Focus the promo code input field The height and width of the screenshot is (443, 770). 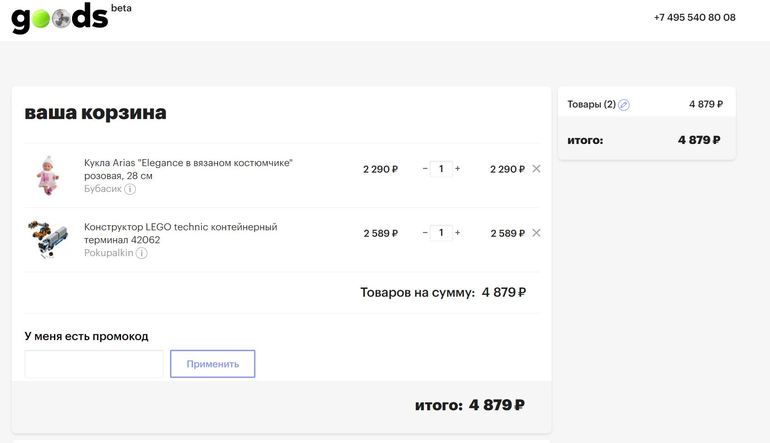(x=94, y=364)
